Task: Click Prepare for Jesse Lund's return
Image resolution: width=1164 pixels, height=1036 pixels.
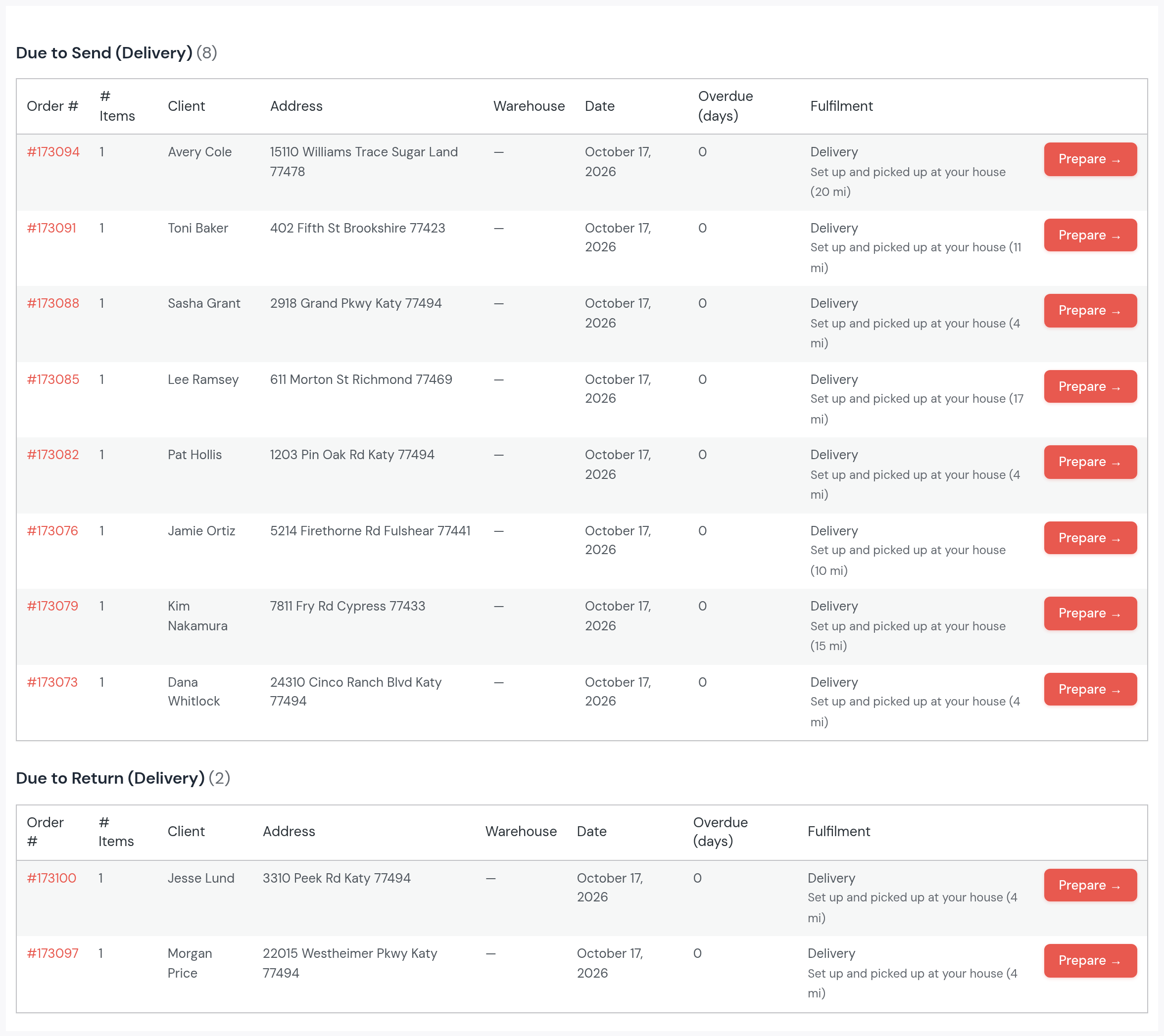Action: (1090, 885)
